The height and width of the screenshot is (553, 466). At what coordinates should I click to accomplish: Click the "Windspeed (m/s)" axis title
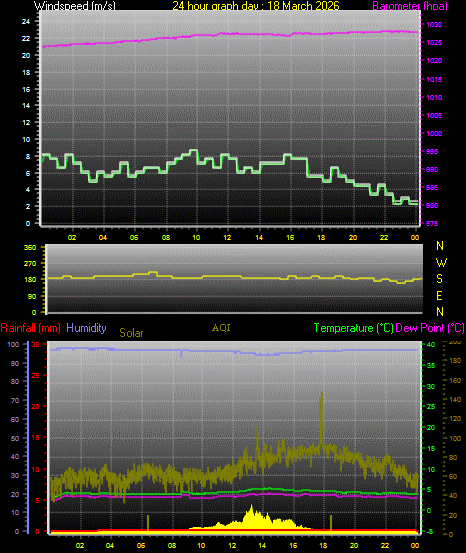(74, 5)
